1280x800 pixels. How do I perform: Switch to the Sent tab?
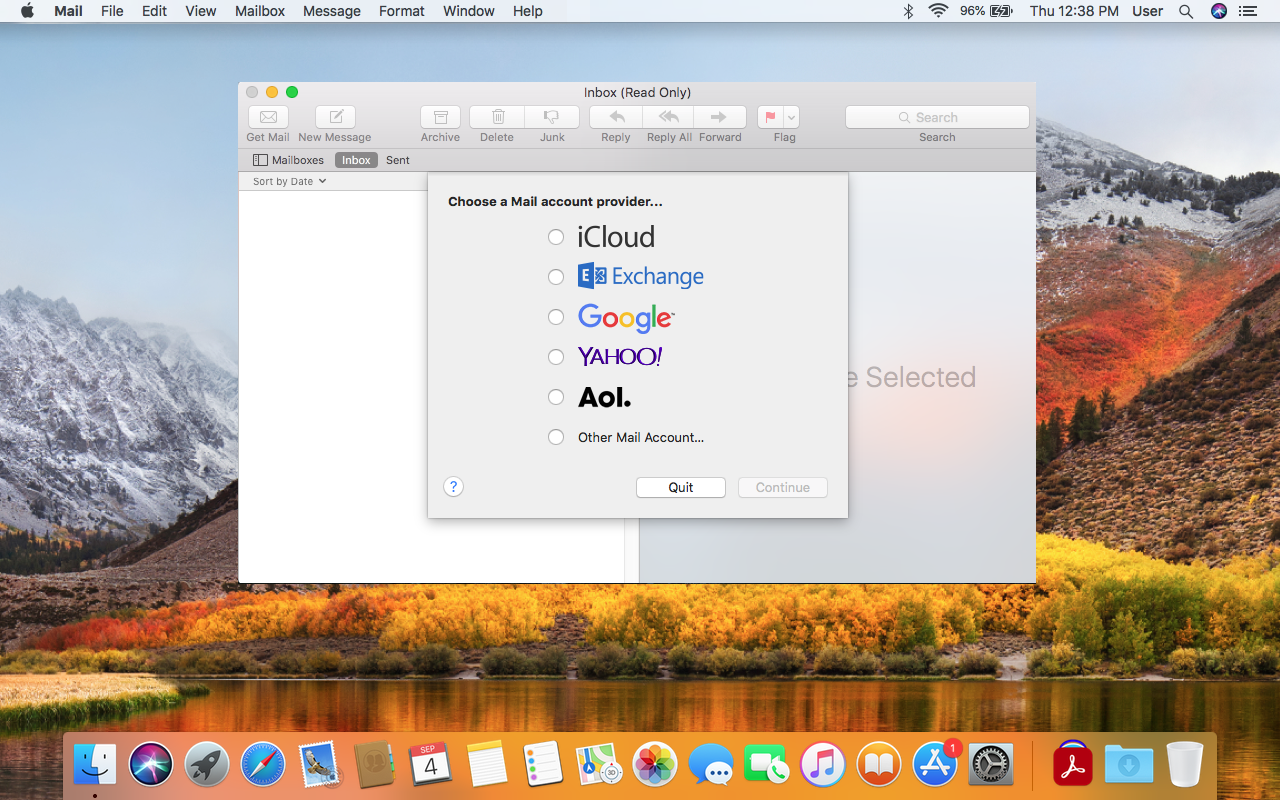click(x=398, y=160)
